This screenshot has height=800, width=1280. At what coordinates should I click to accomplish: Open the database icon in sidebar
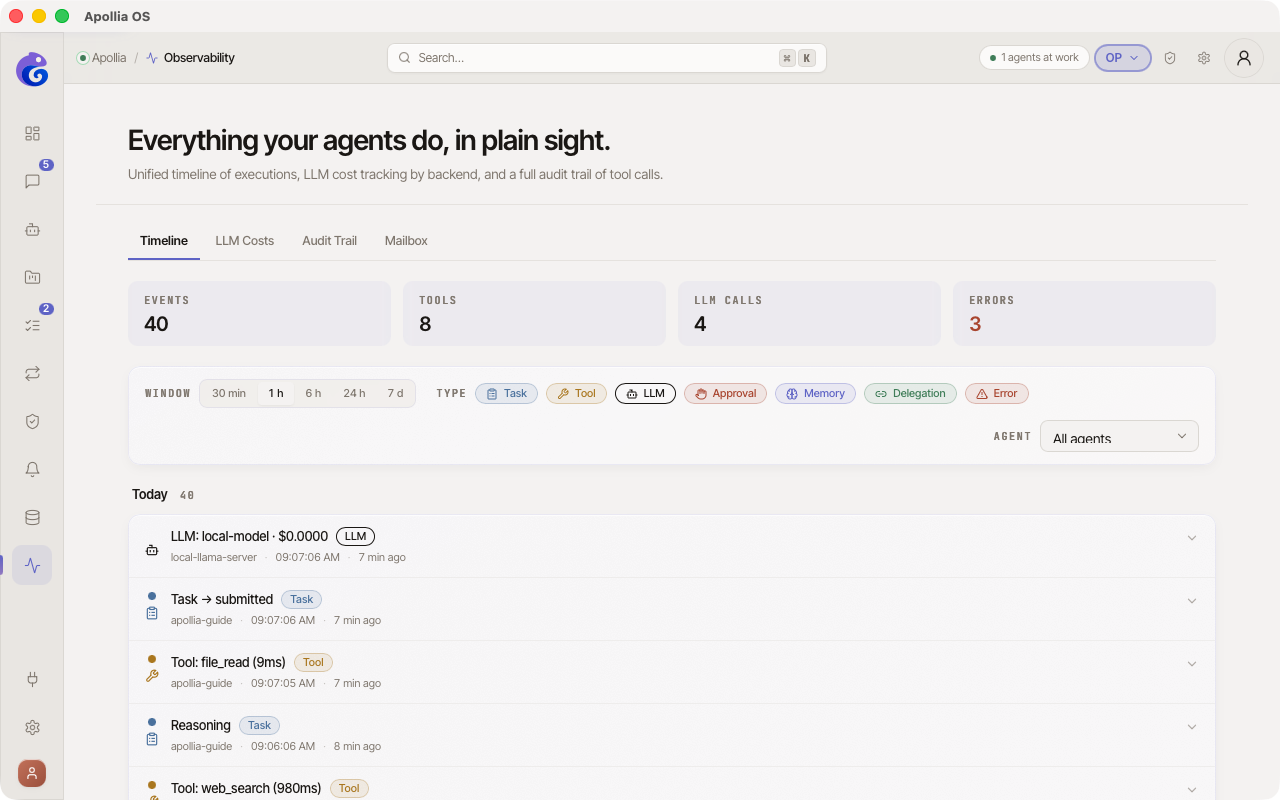pyautogui.click(x=32, y=517)
